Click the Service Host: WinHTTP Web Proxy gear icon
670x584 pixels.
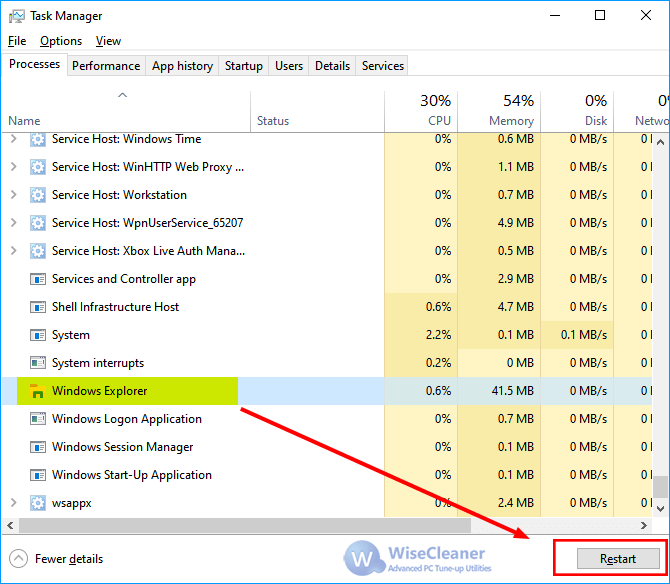[x=38, y=167]
